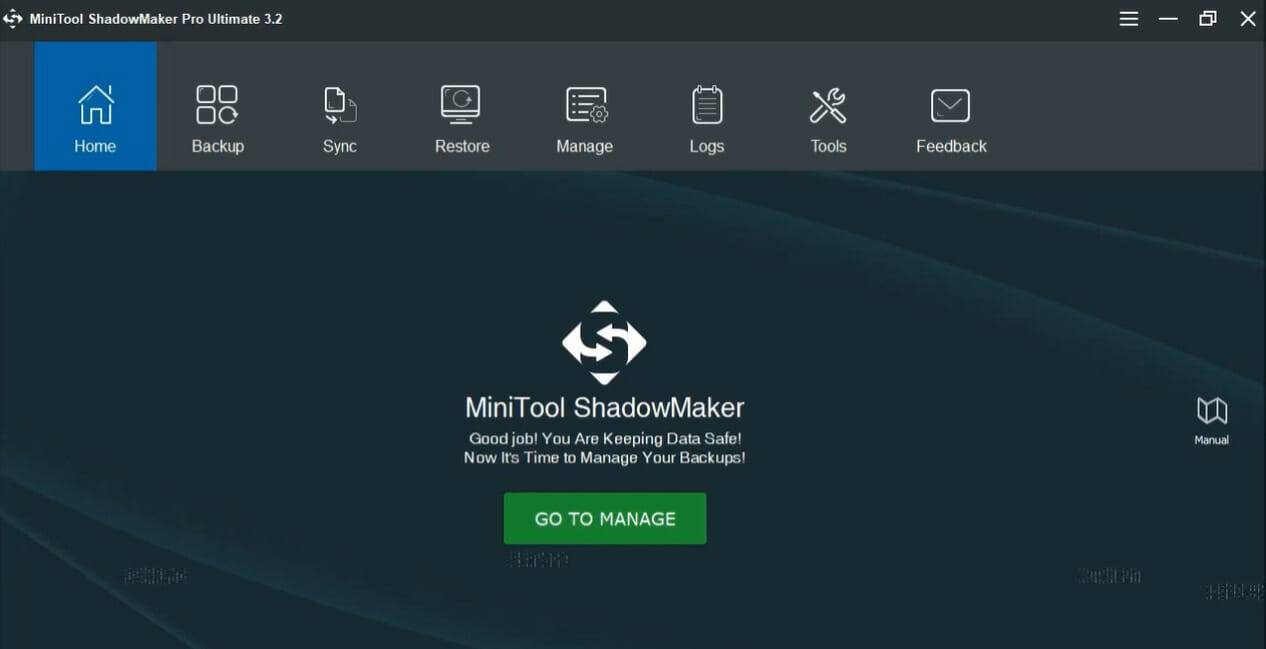Open the Tools wrench icon

coord(828,104)
